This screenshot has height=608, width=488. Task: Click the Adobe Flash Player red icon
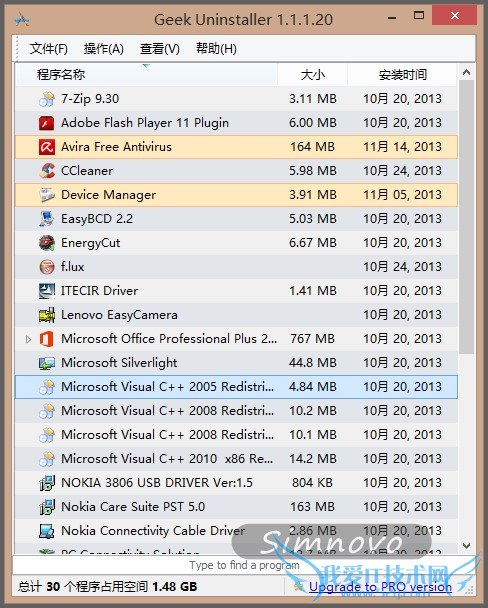click(x=47, y=123)
